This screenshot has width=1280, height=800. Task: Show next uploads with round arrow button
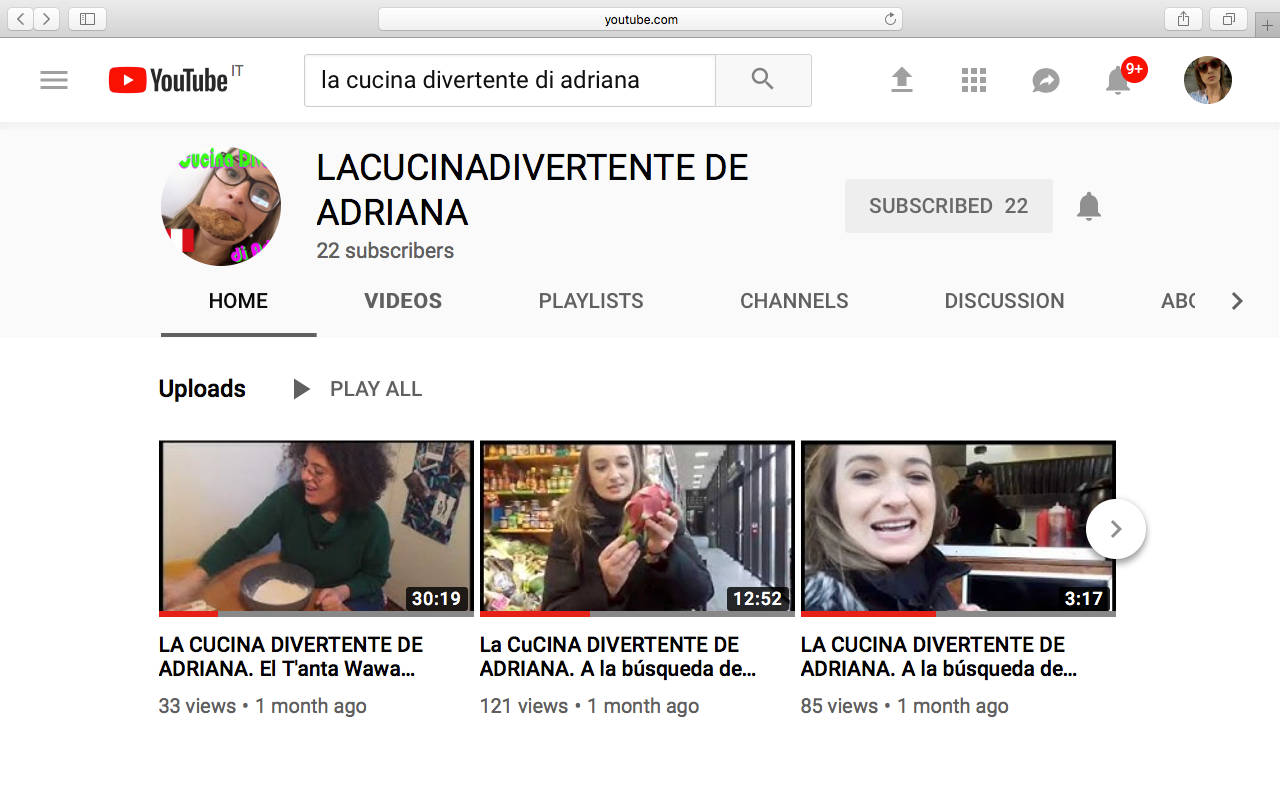coord(1115,529)
